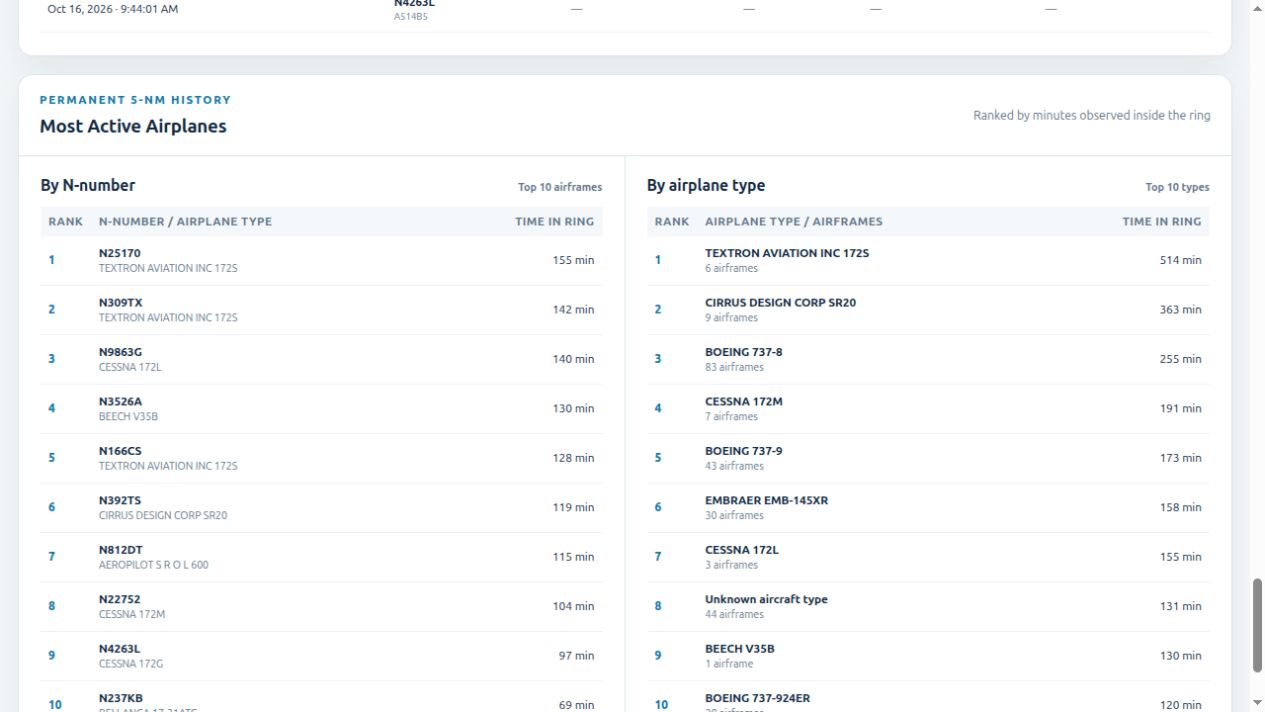Image resolution: width=1265 pixels, height=712 pixels.
Task: Click the AIRPLANE TYPE / AIRFRAMES column header
Action: (x=794, y=222)
